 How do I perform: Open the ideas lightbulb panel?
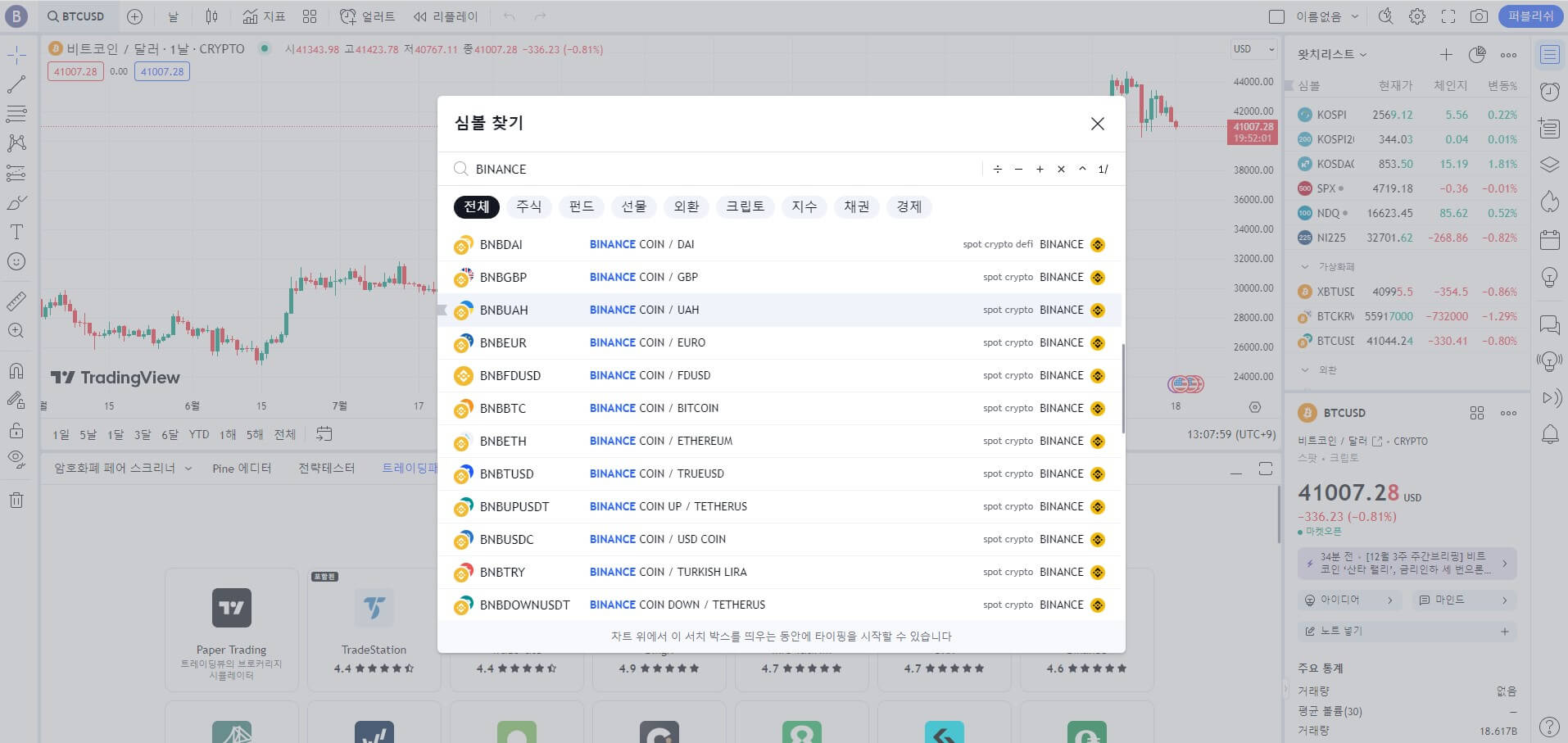coord(1549,277)
